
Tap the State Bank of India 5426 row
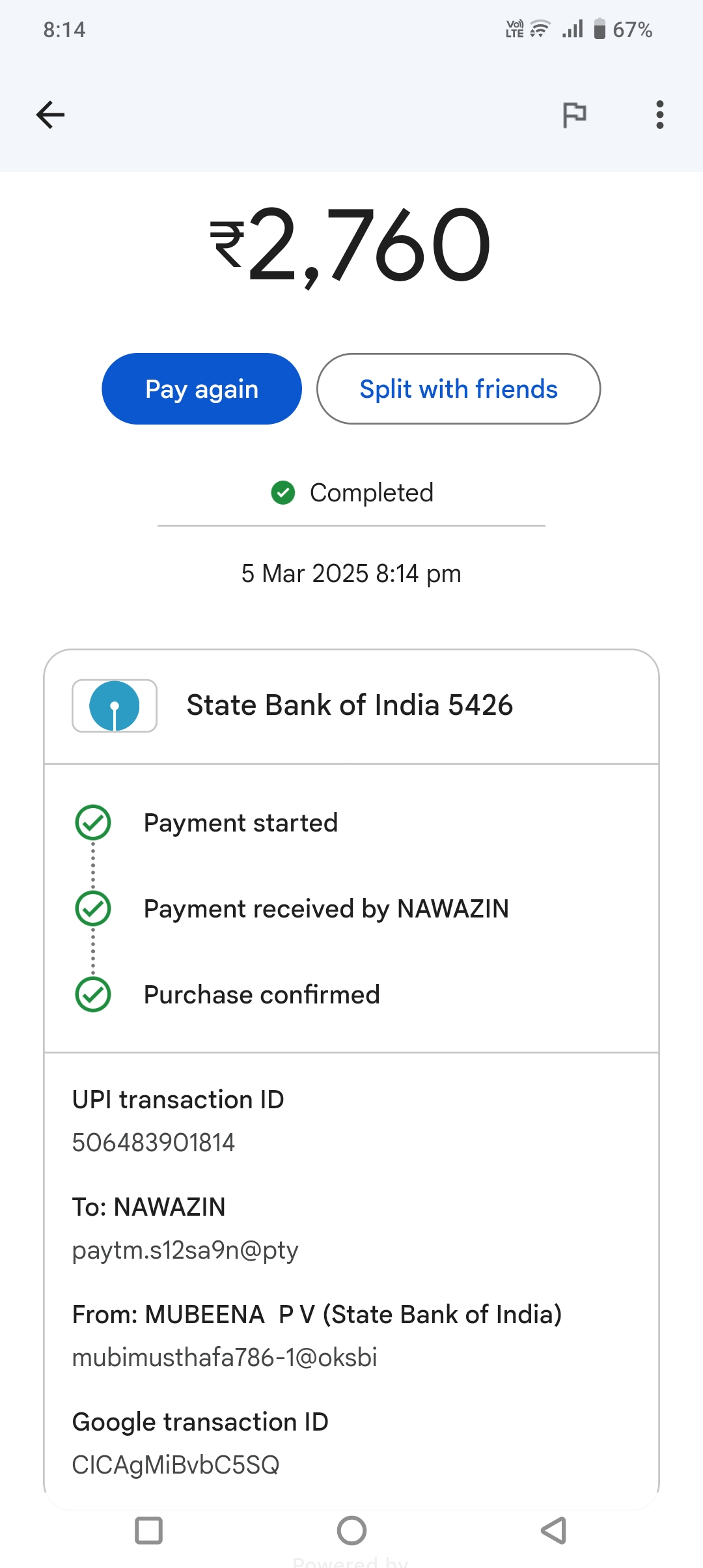[350, 706]
